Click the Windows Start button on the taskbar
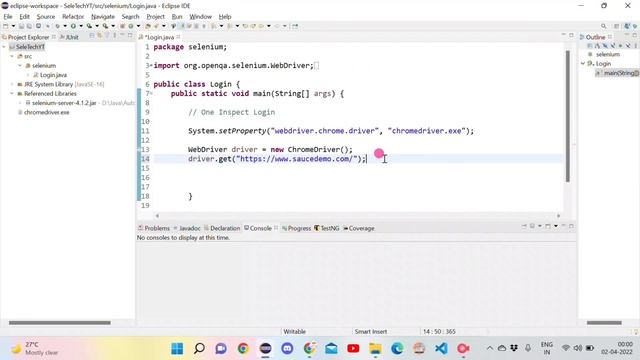The image size is (640, 360). click(177, 349)
